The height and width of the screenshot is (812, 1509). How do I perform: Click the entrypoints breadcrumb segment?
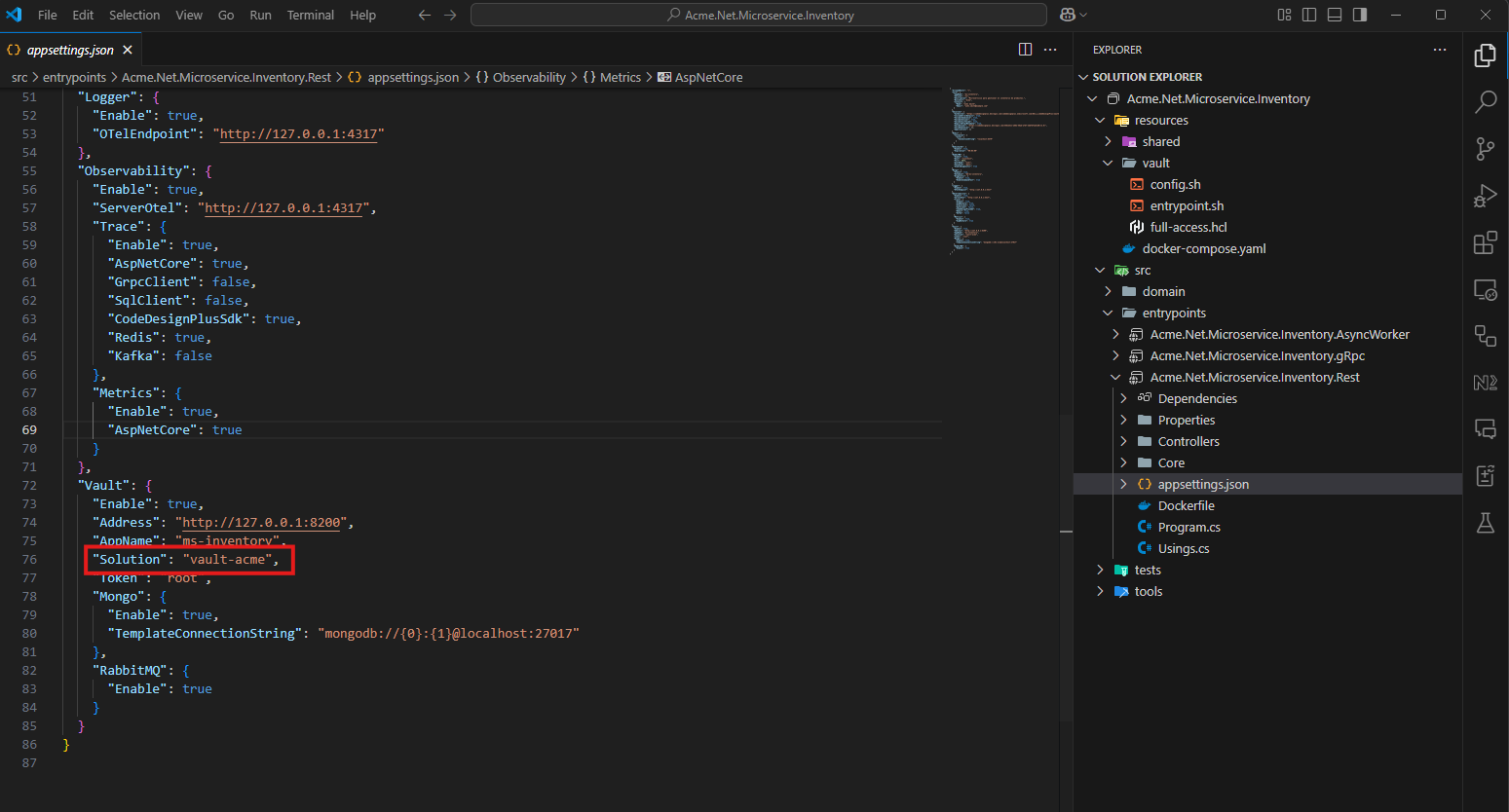pos(74,77)
